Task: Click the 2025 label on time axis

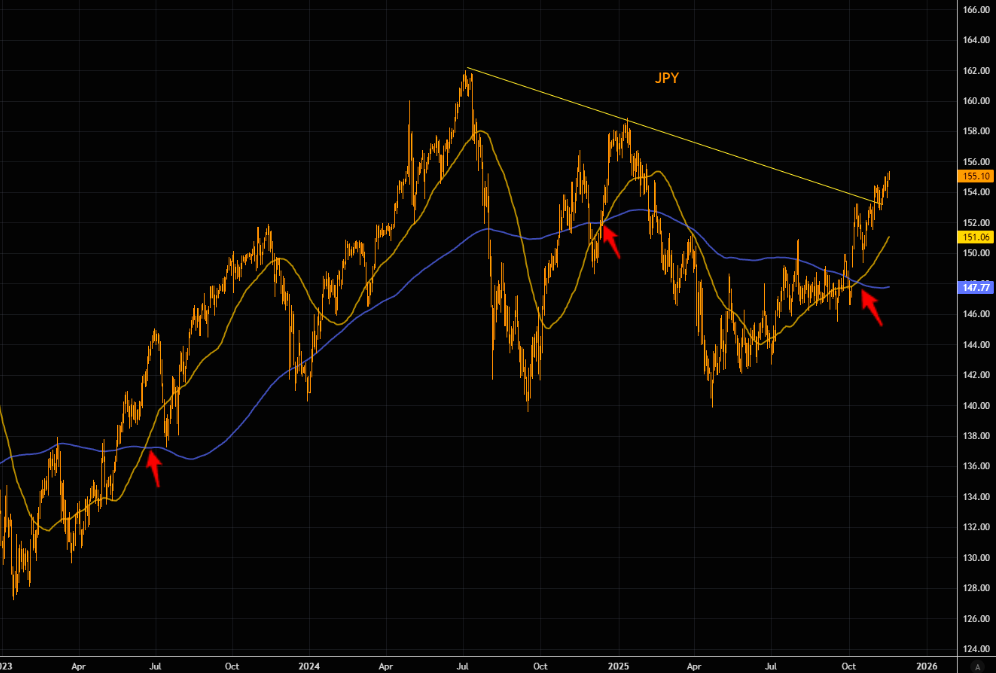Action: click(x=618, y=665)
